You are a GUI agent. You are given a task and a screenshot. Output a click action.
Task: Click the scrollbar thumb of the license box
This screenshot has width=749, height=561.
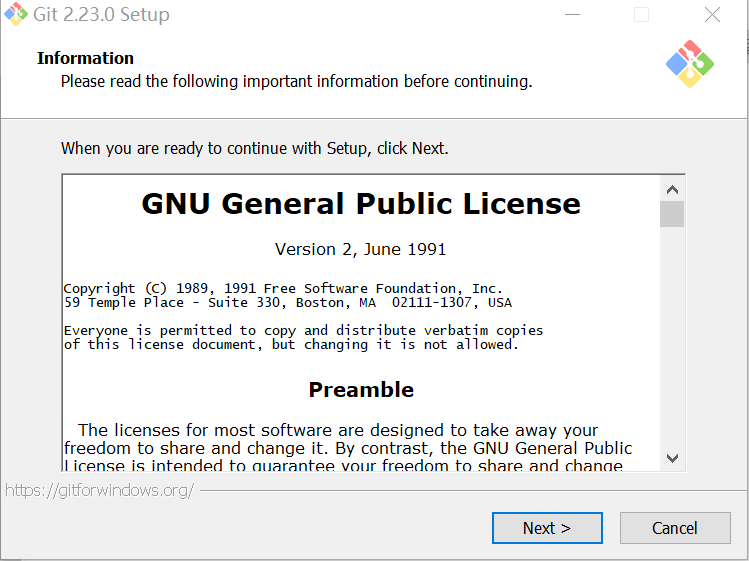(x=672, y=214)
